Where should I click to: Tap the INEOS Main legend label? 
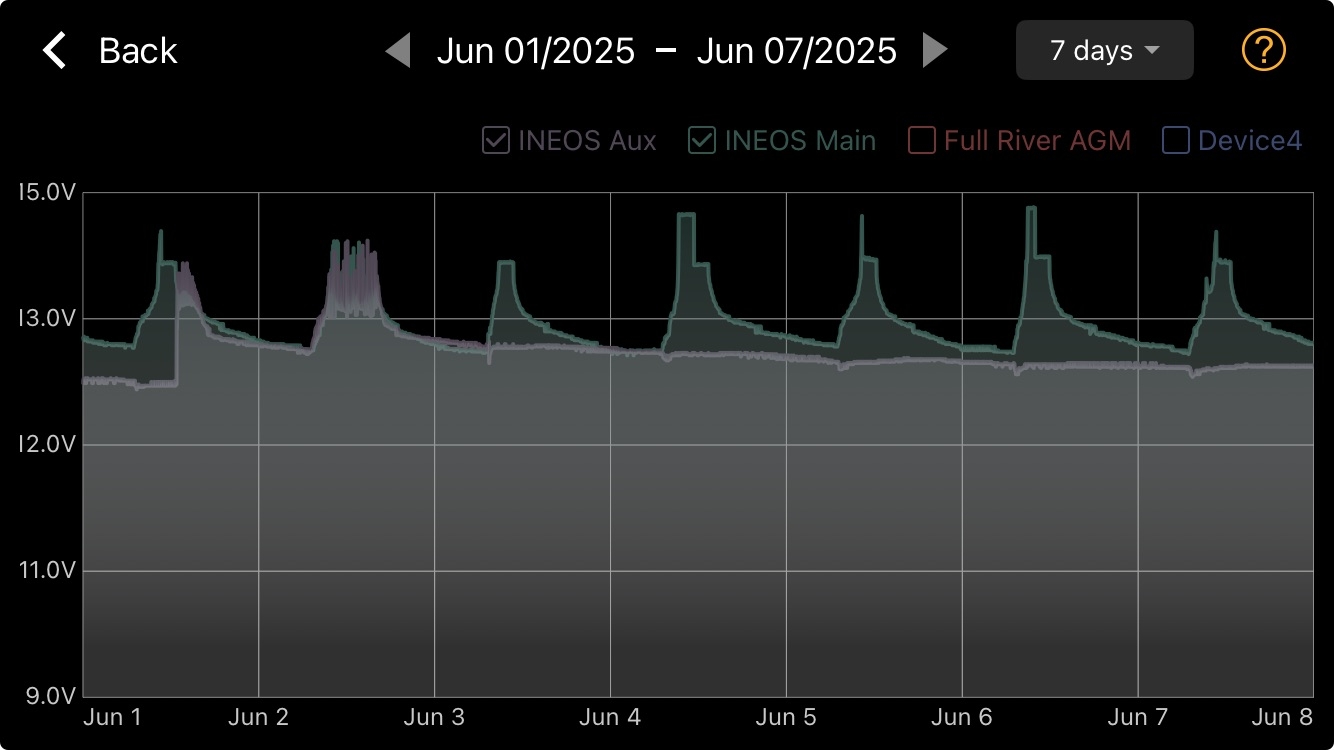coord(800,141)
